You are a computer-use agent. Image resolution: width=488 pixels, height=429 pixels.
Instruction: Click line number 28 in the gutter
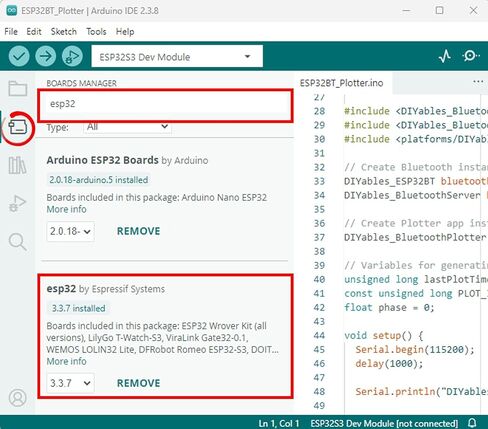pos(319,111)
